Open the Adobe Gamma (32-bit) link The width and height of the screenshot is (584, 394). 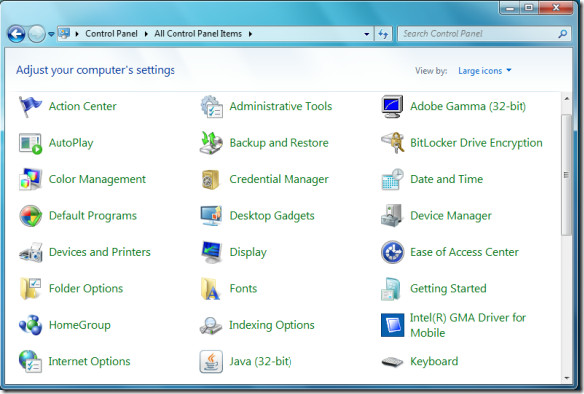click(468, 107)
